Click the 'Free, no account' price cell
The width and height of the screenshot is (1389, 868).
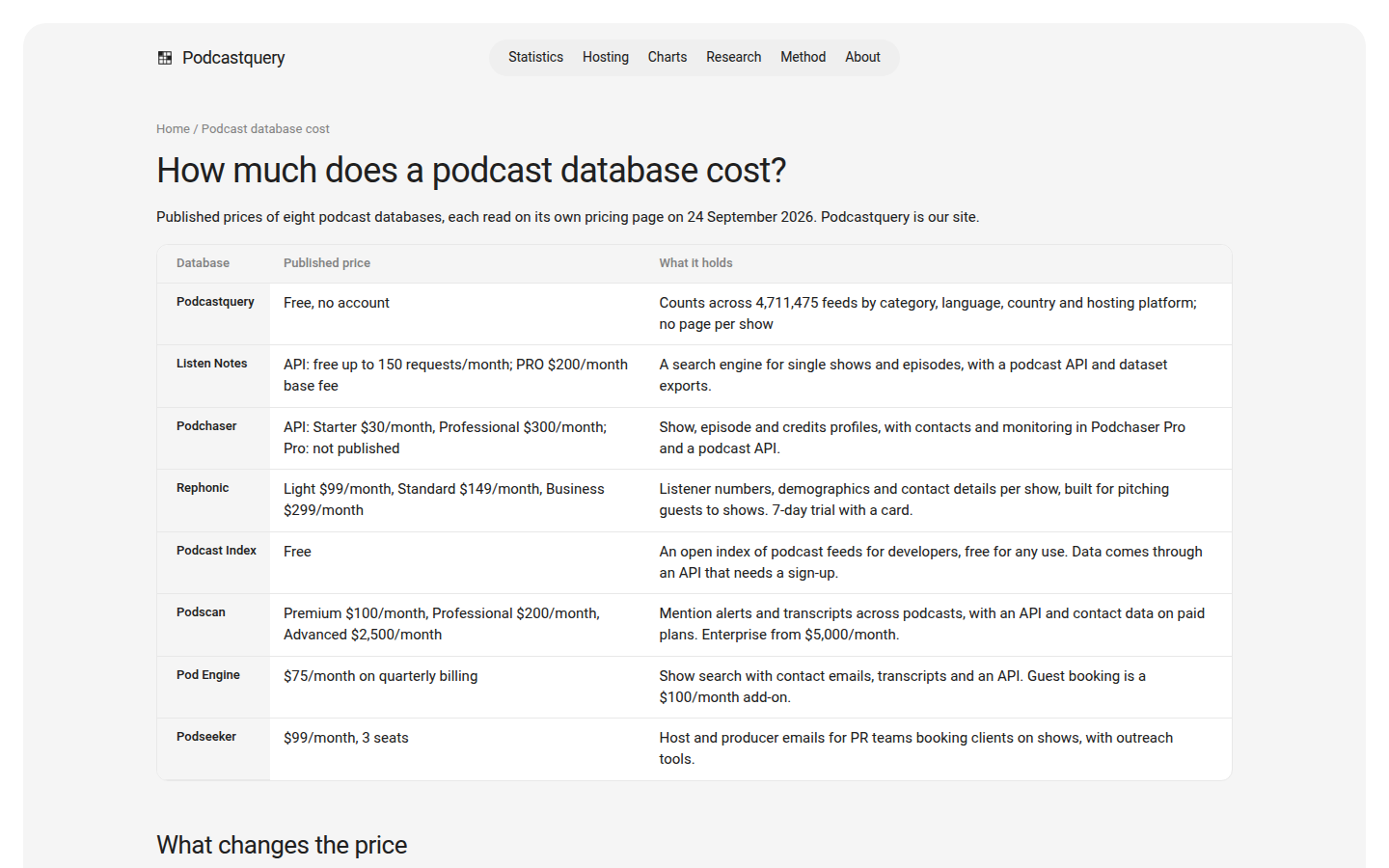tap(458, 313)
